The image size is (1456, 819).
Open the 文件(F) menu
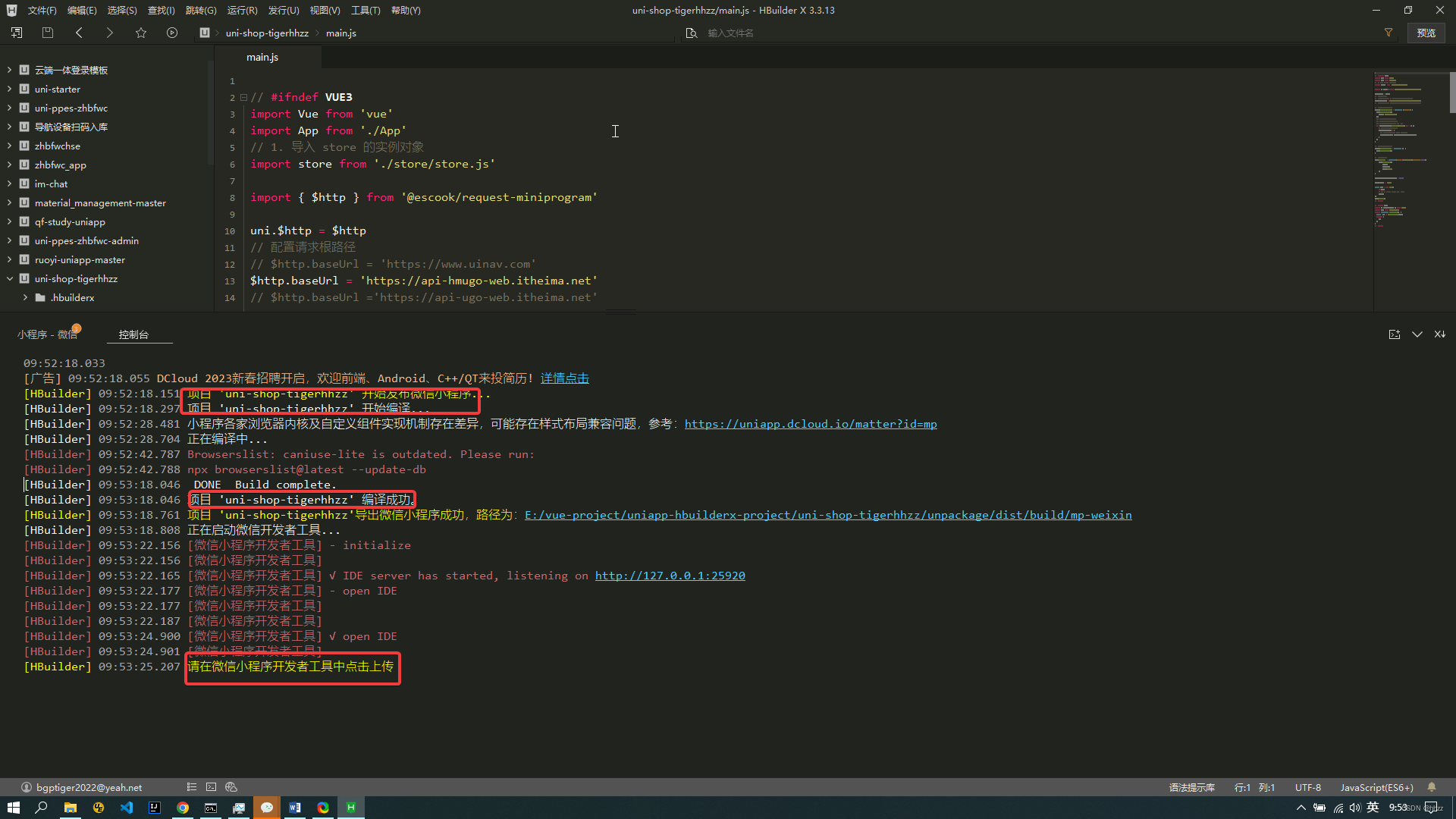point(42,10)
